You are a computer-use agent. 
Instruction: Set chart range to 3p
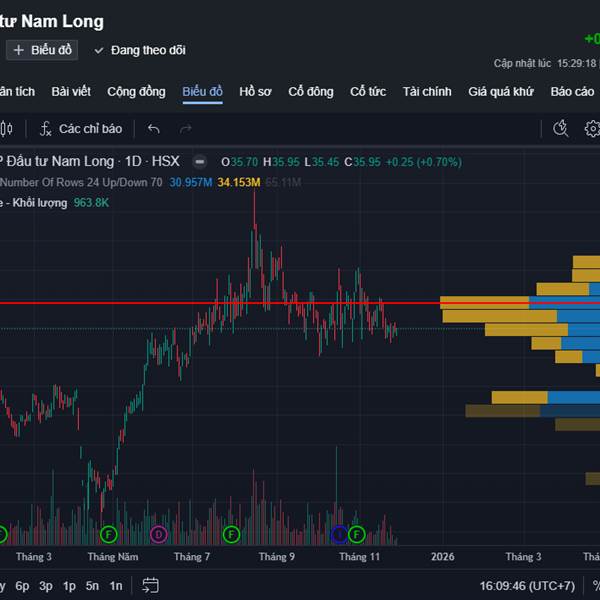coord(46,586)
